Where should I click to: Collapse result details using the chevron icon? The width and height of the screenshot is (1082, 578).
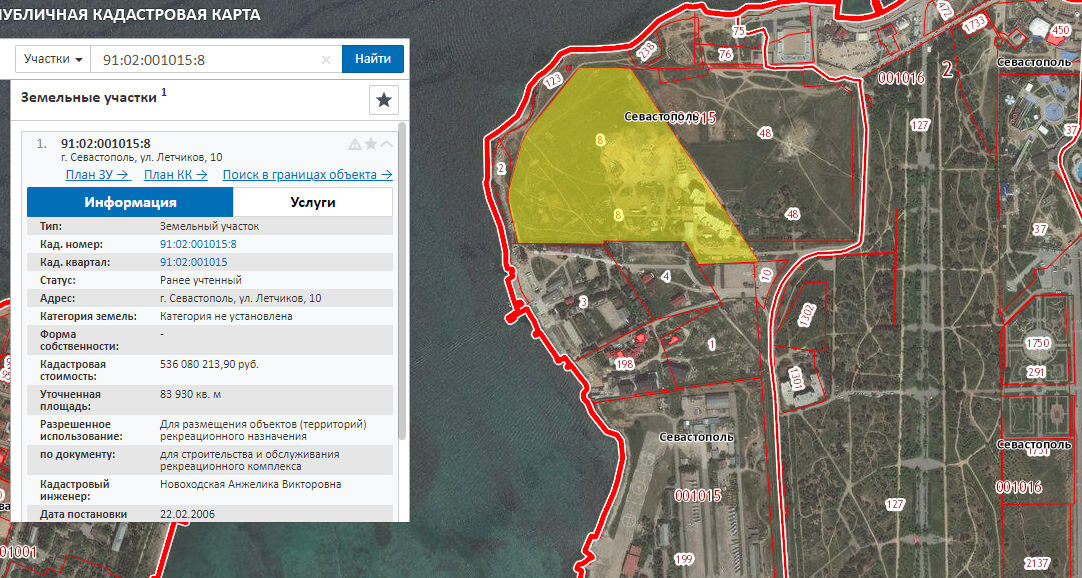click(x=386, y=144)
